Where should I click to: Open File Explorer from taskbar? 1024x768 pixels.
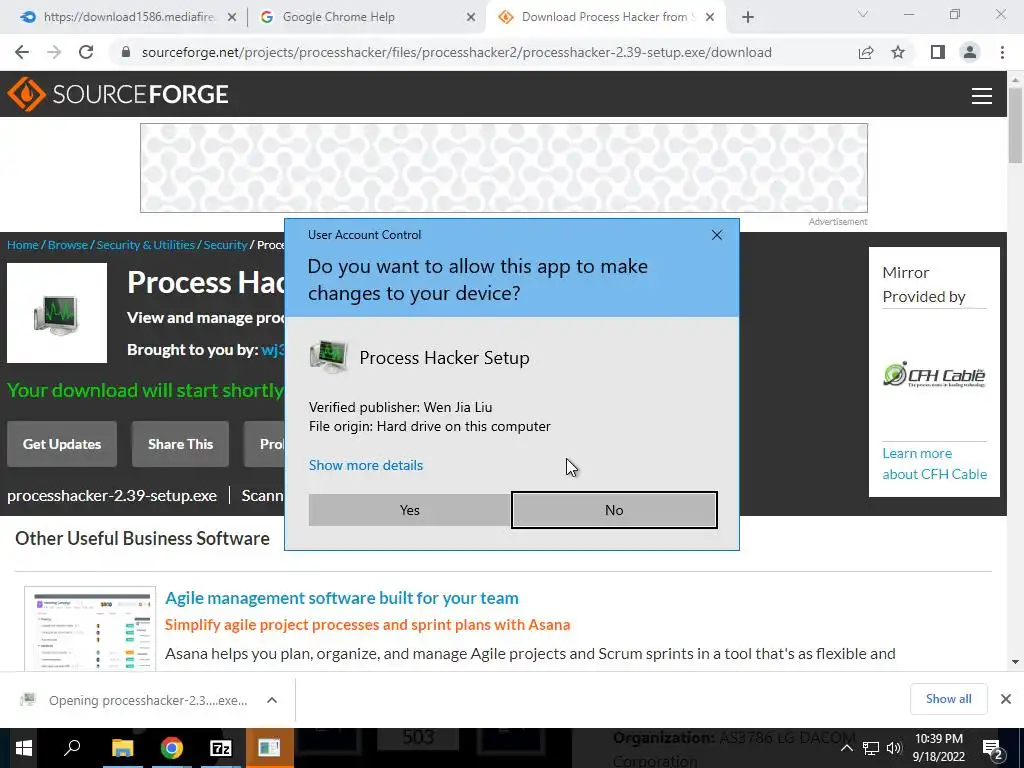(122, 748)
